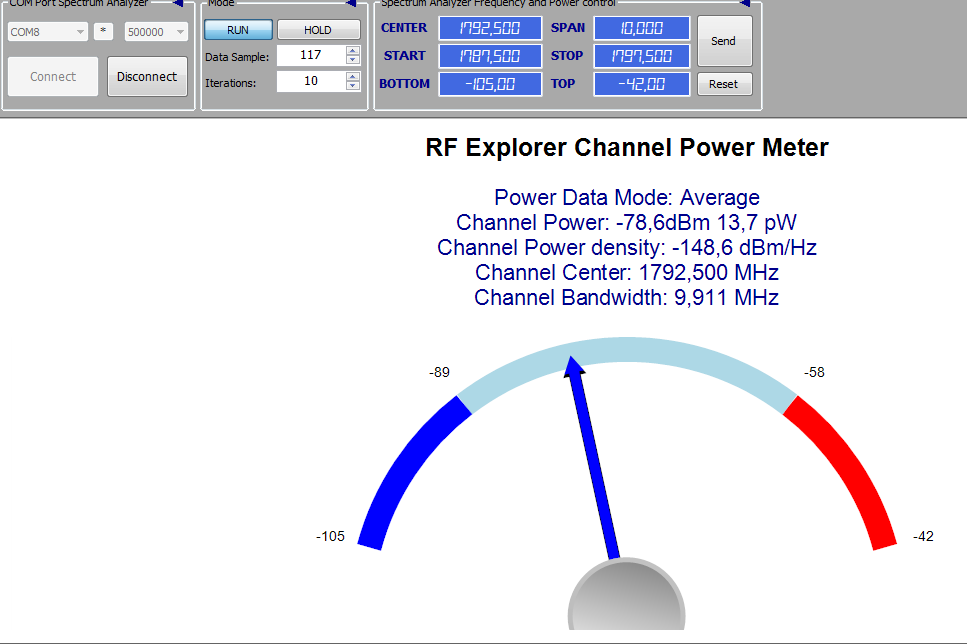Click the light blue middle gauge segment
The height and width of the screenshot is (644, 967).
click(x=627, y=352)
